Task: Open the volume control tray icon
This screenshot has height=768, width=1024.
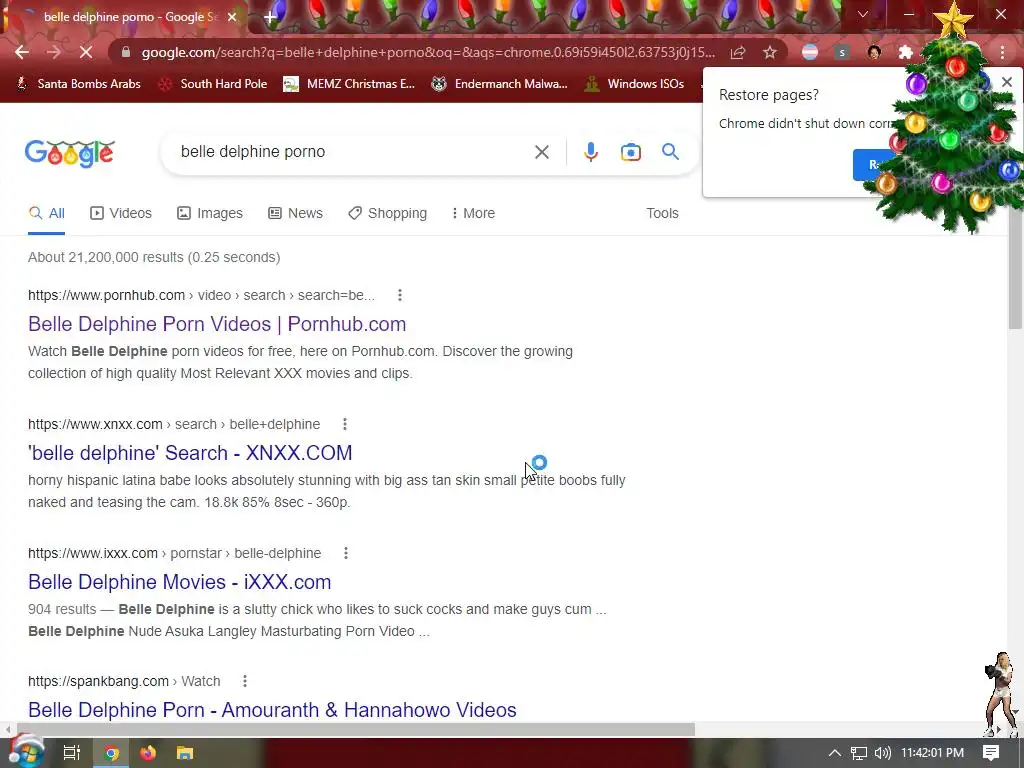Action: [882, 753]
